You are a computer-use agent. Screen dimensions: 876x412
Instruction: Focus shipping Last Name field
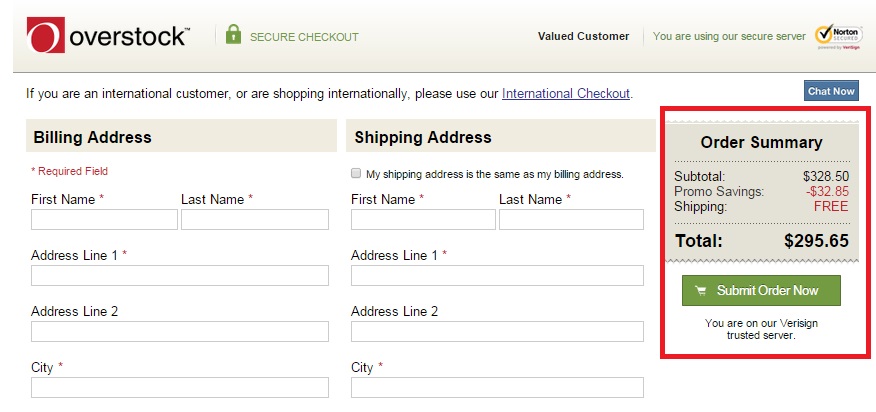[x=571, y=220]
